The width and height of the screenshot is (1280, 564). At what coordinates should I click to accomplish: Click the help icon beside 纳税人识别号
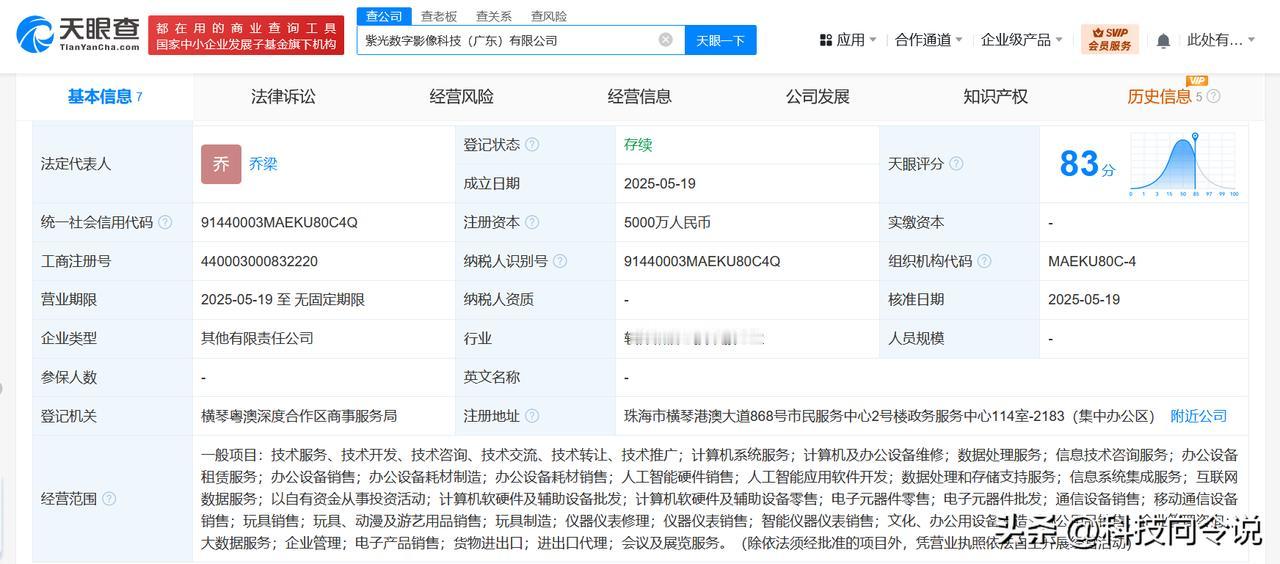coord(560,261)
